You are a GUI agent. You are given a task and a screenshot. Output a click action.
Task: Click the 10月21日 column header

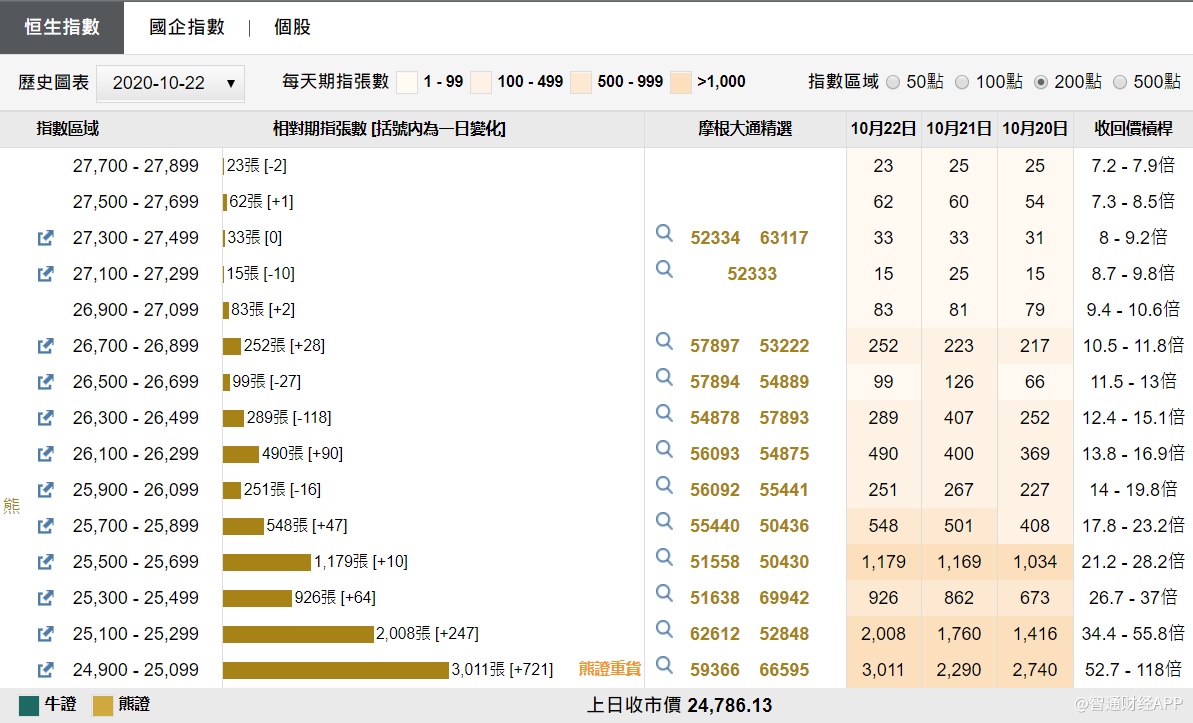958,129
